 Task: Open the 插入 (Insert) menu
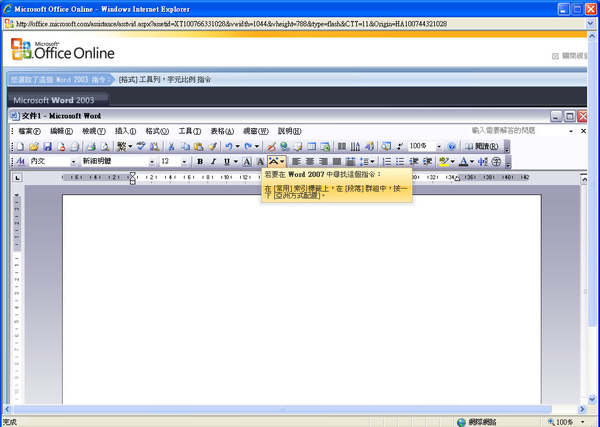(x=126, y=131)
